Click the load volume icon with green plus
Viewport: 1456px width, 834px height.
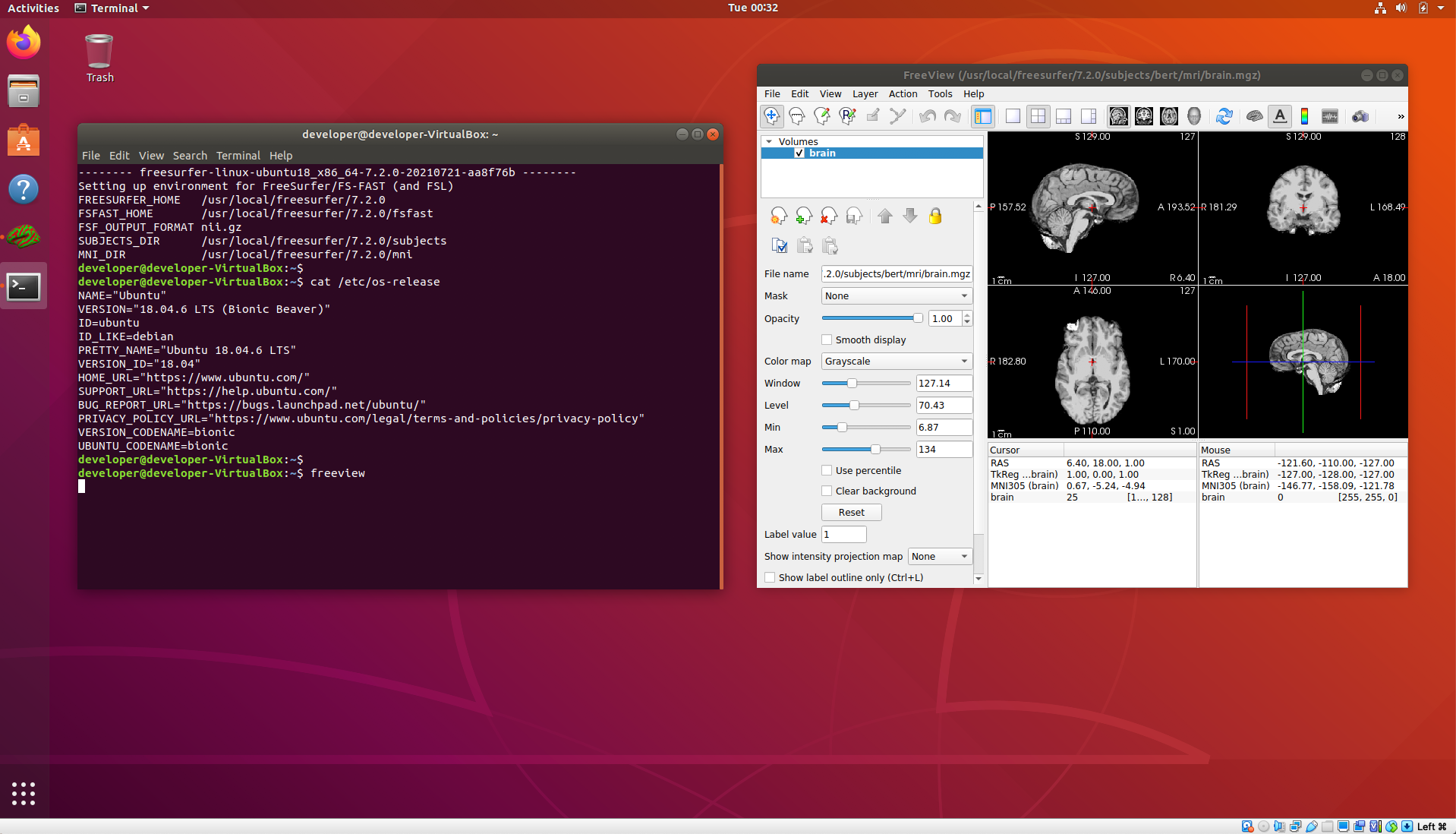803,216
